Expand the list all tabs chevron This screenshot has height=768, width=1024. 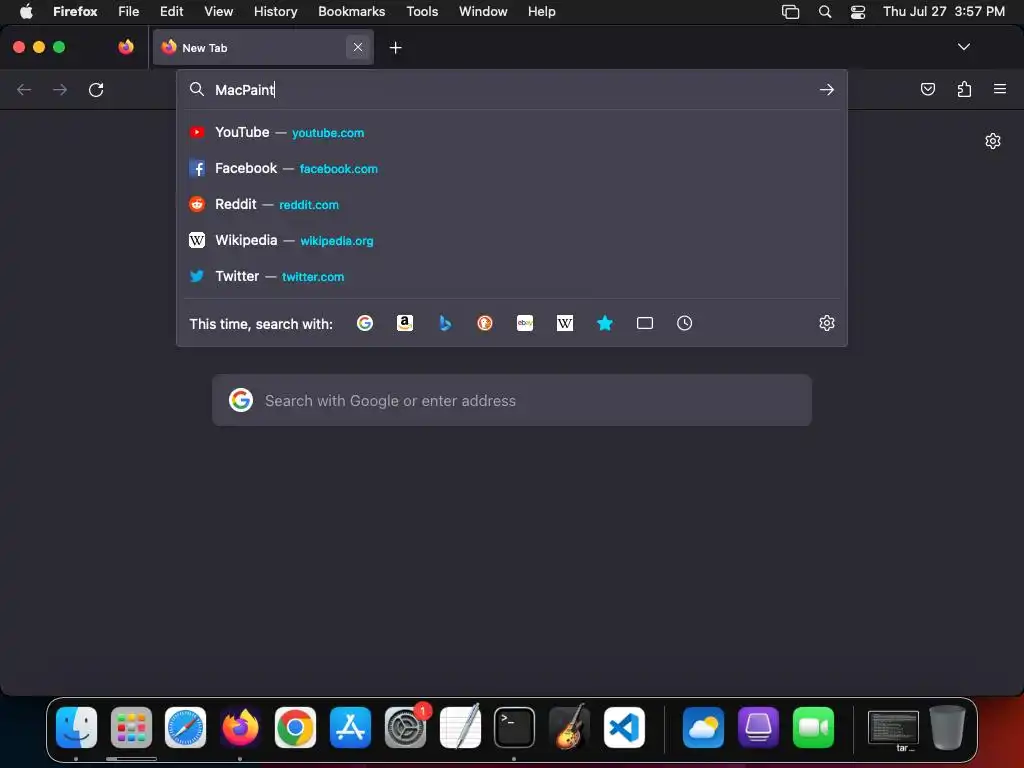click(964, 47)
